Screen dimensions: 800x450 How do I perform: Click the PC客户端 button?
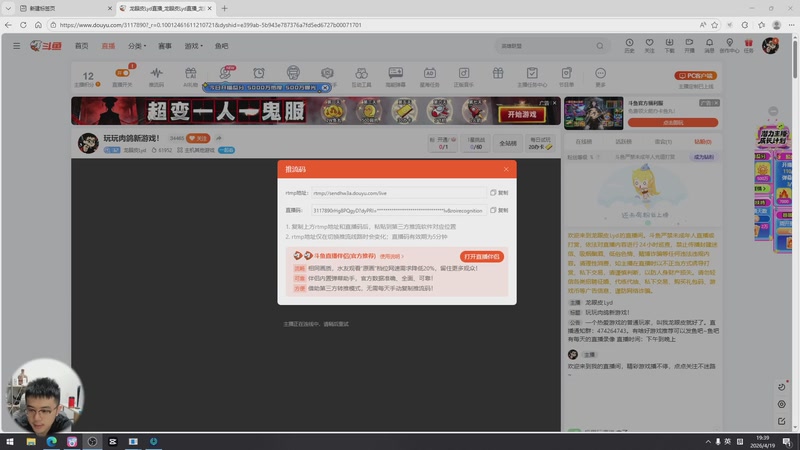coord(696,76)
